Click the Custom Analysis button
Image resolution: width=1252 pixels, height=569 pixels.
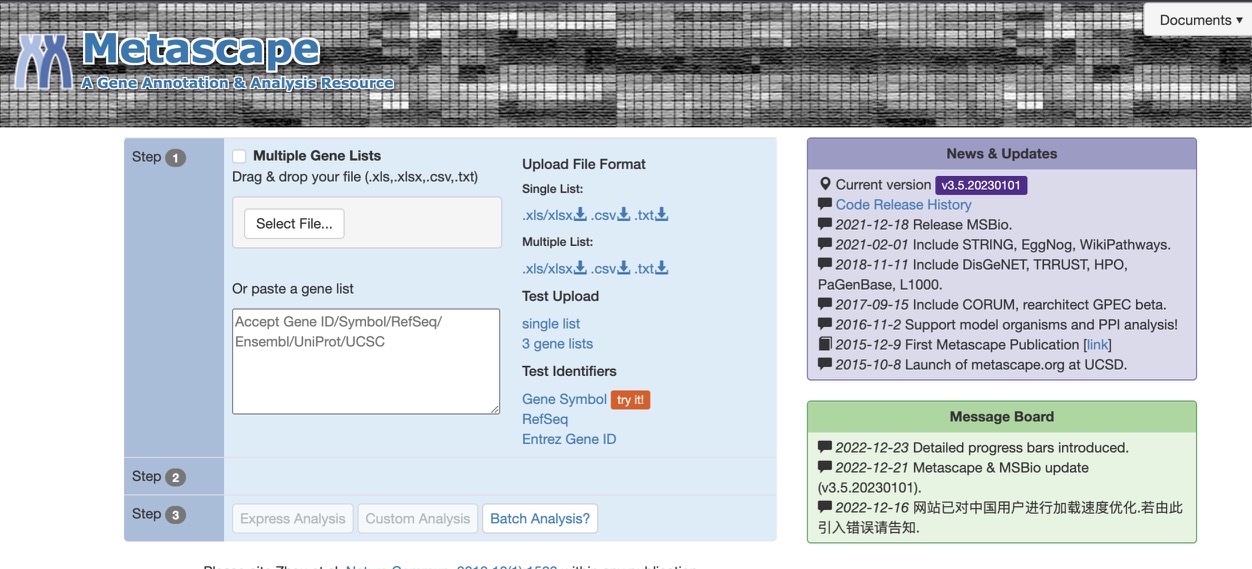coord(417,519)
